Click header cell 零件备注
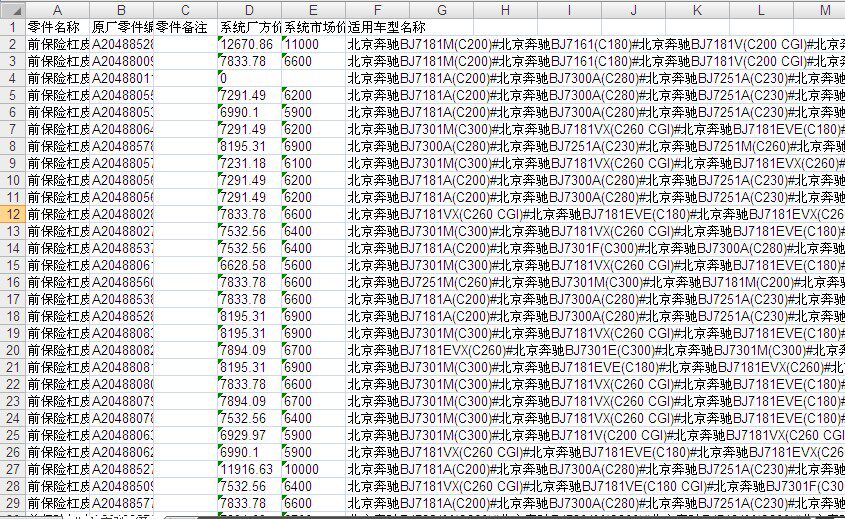The height and width of the screenshot is (519, 845). click(x=186, y=27)
